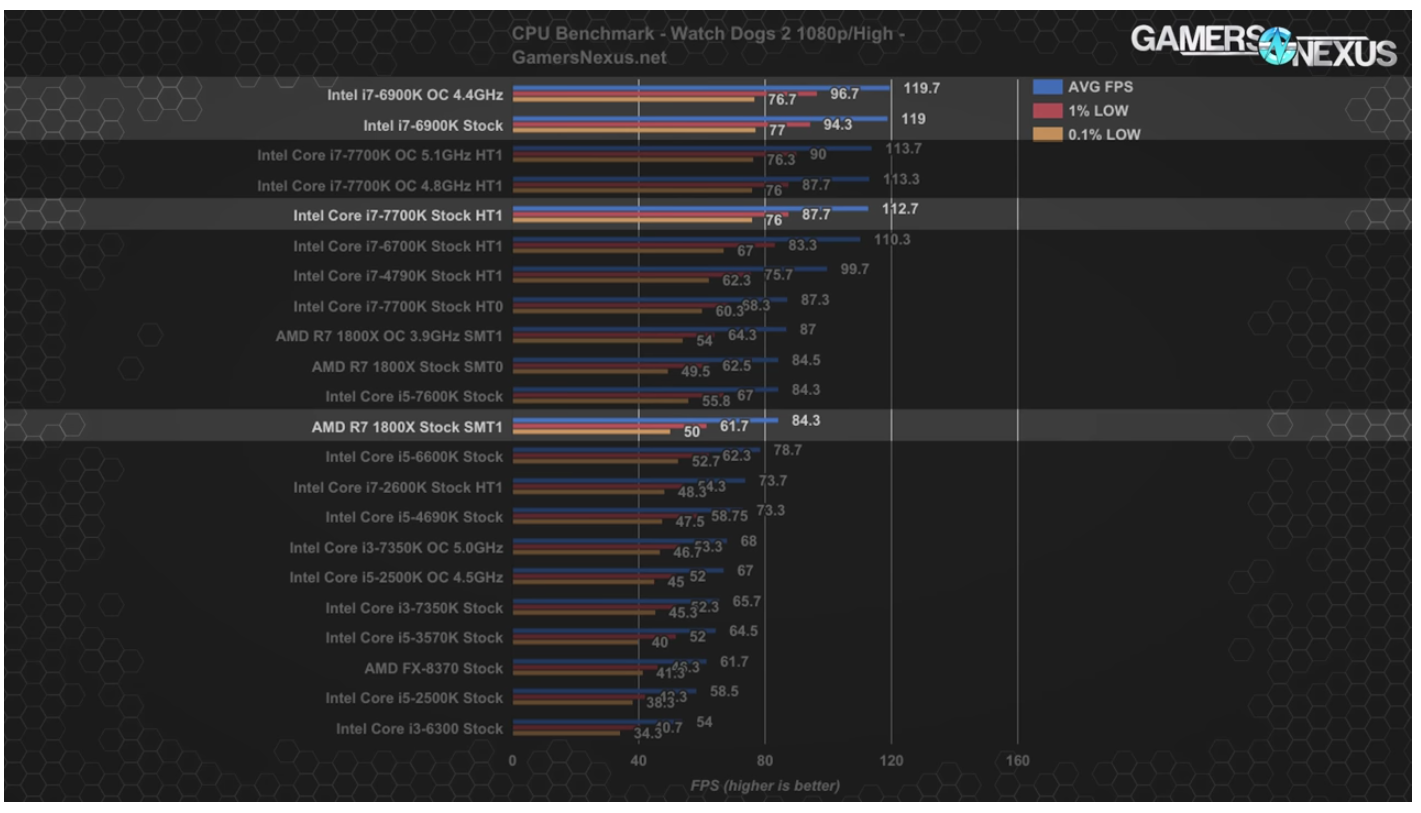Select Intel Core i5-2500K OC 4.5GHz label
The image size is (1421, 813).
(396, 578)
